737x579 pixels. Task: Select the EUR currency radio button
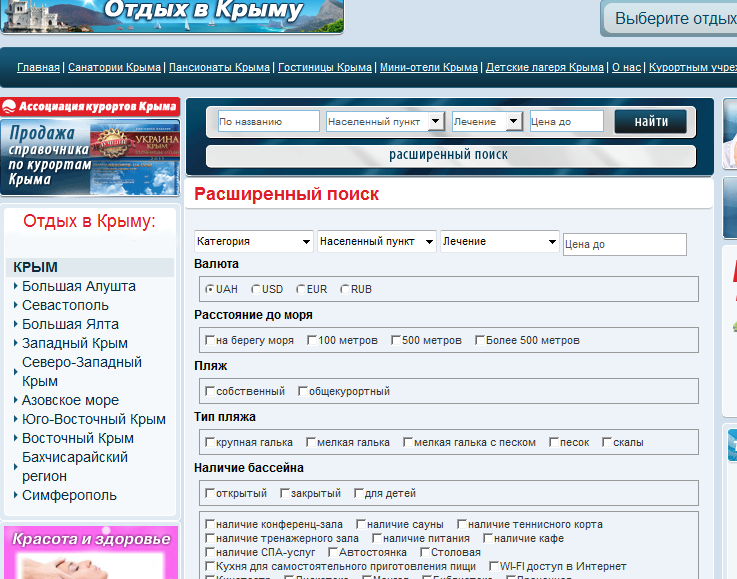[300, 289]
